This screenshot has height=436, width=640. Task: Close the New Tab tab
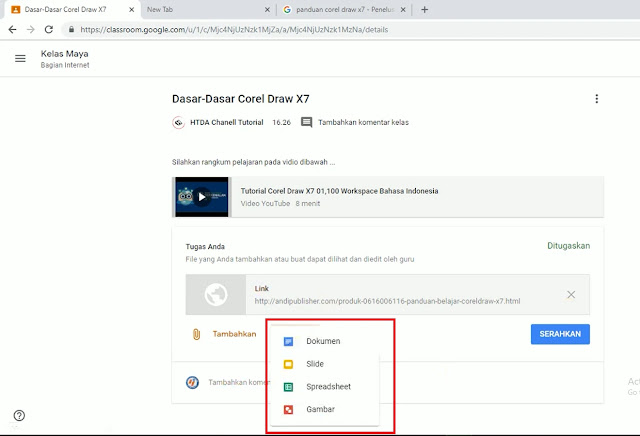267,9
